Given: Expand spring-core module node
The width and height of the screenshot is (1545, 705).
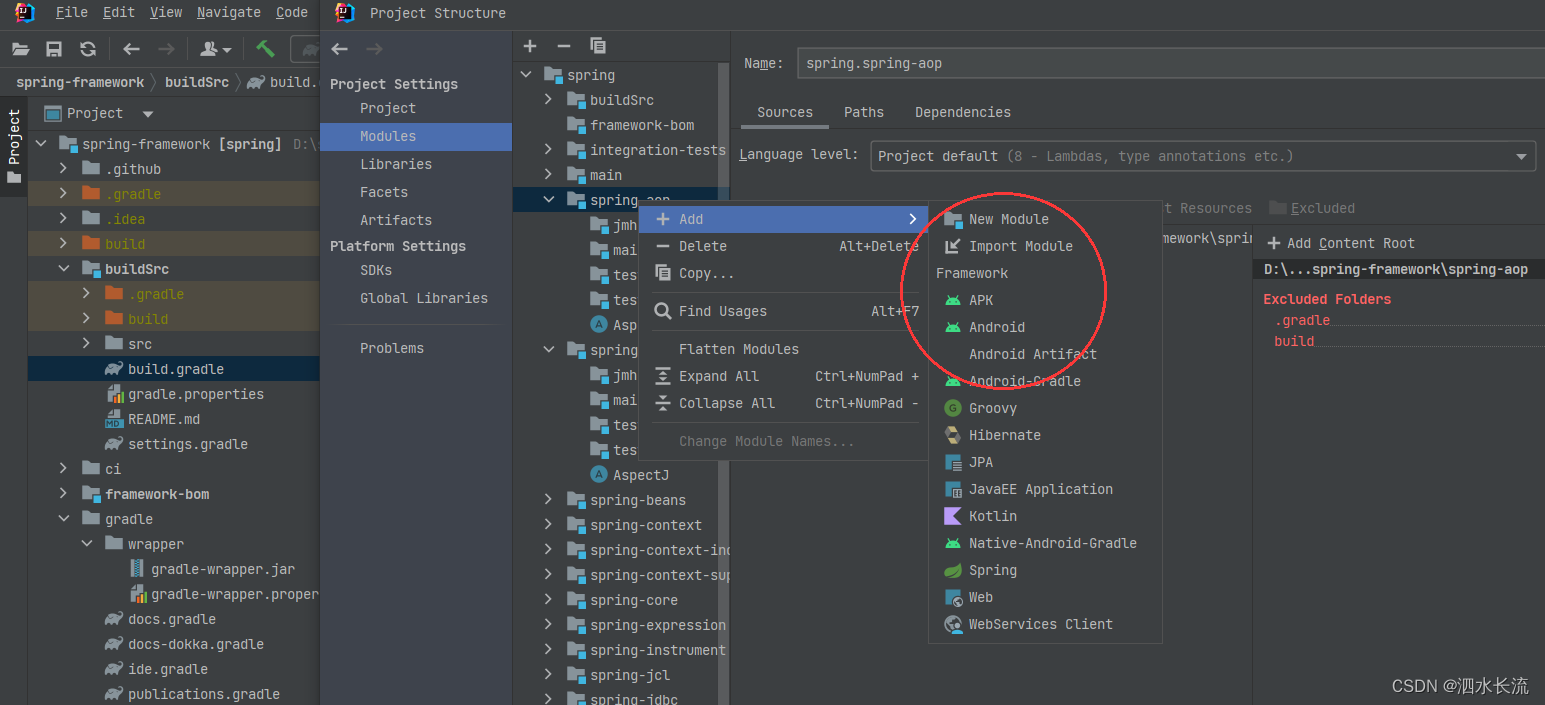Looking at the screenshot, I should (x=548, y=600).
